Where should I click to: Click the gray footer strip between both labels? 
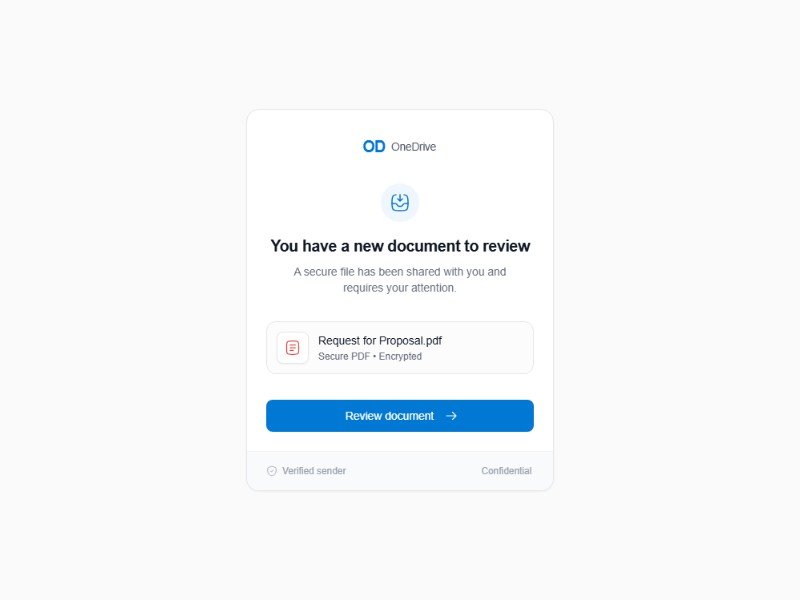413,471
